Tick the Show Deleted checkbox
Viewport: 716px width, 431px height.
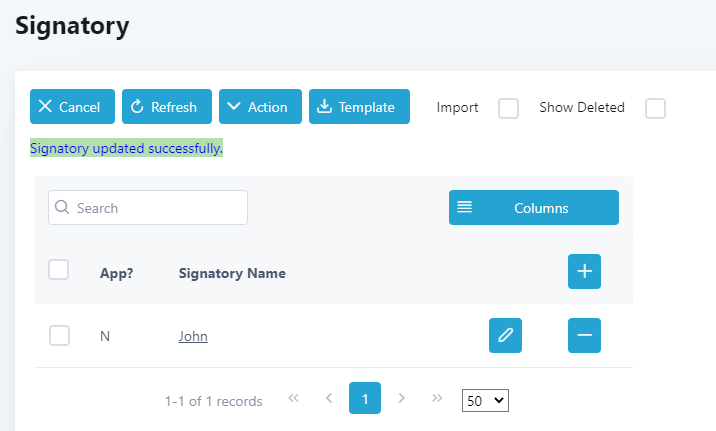pos(655,108)
